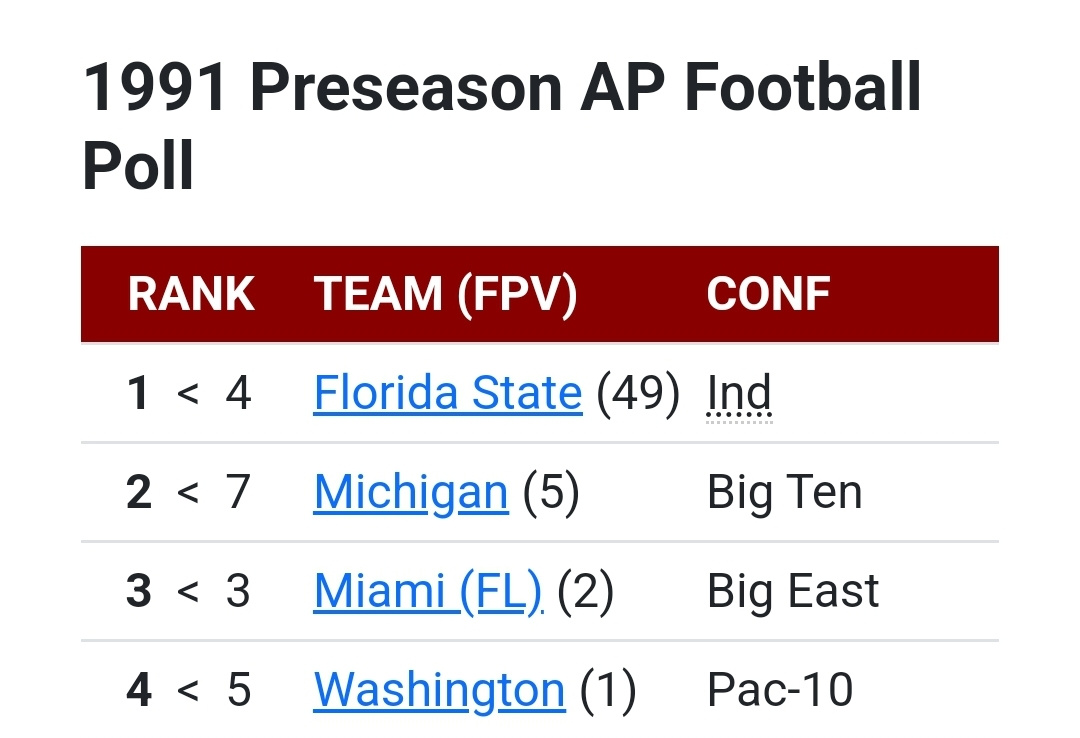This screenshot has width=1080, height=738.
Task: Open the Michigan team link
Action: click(410, 492)
